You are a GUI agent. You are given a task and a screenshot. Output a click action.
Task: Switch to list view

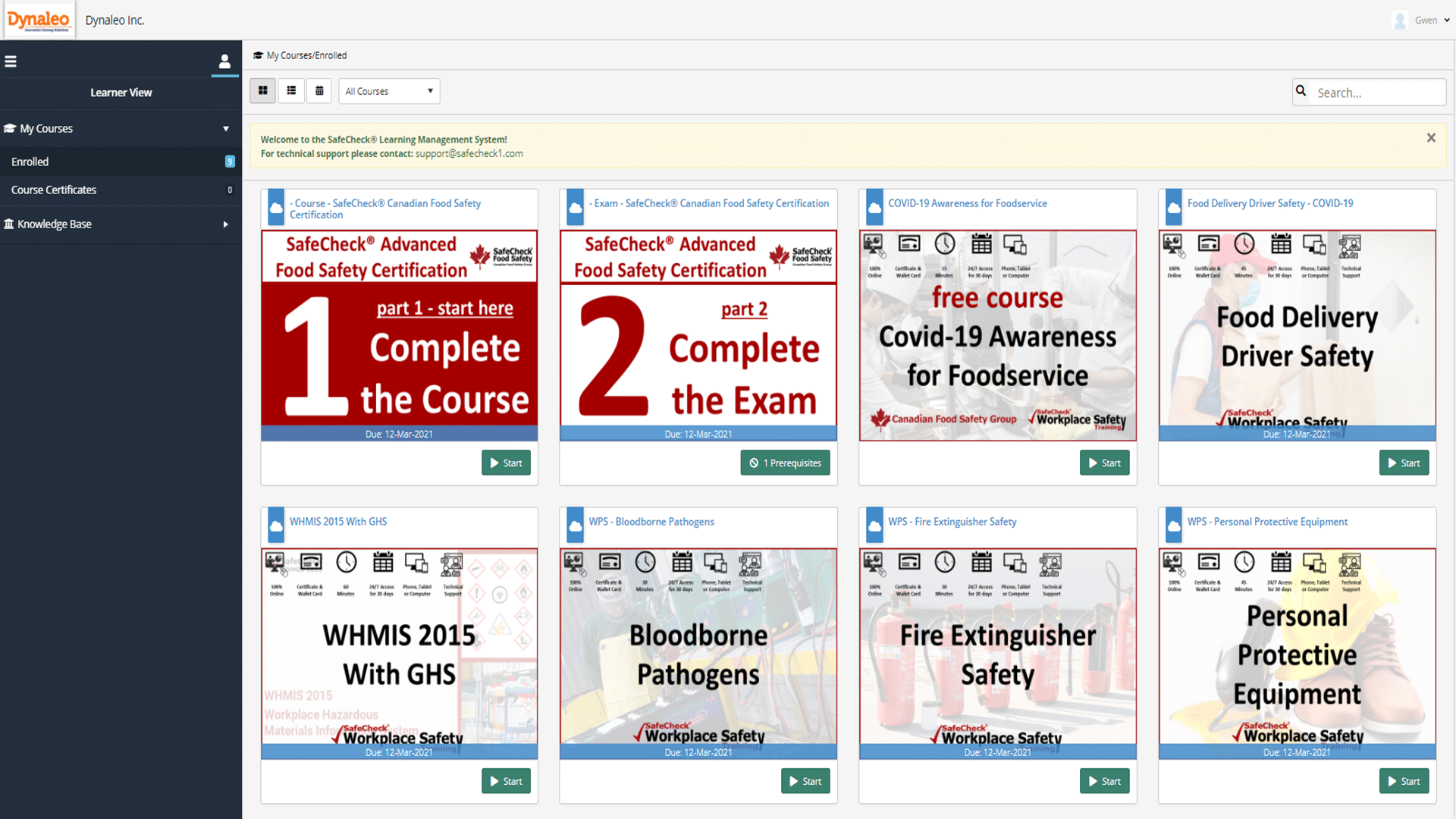pos(291,91)
